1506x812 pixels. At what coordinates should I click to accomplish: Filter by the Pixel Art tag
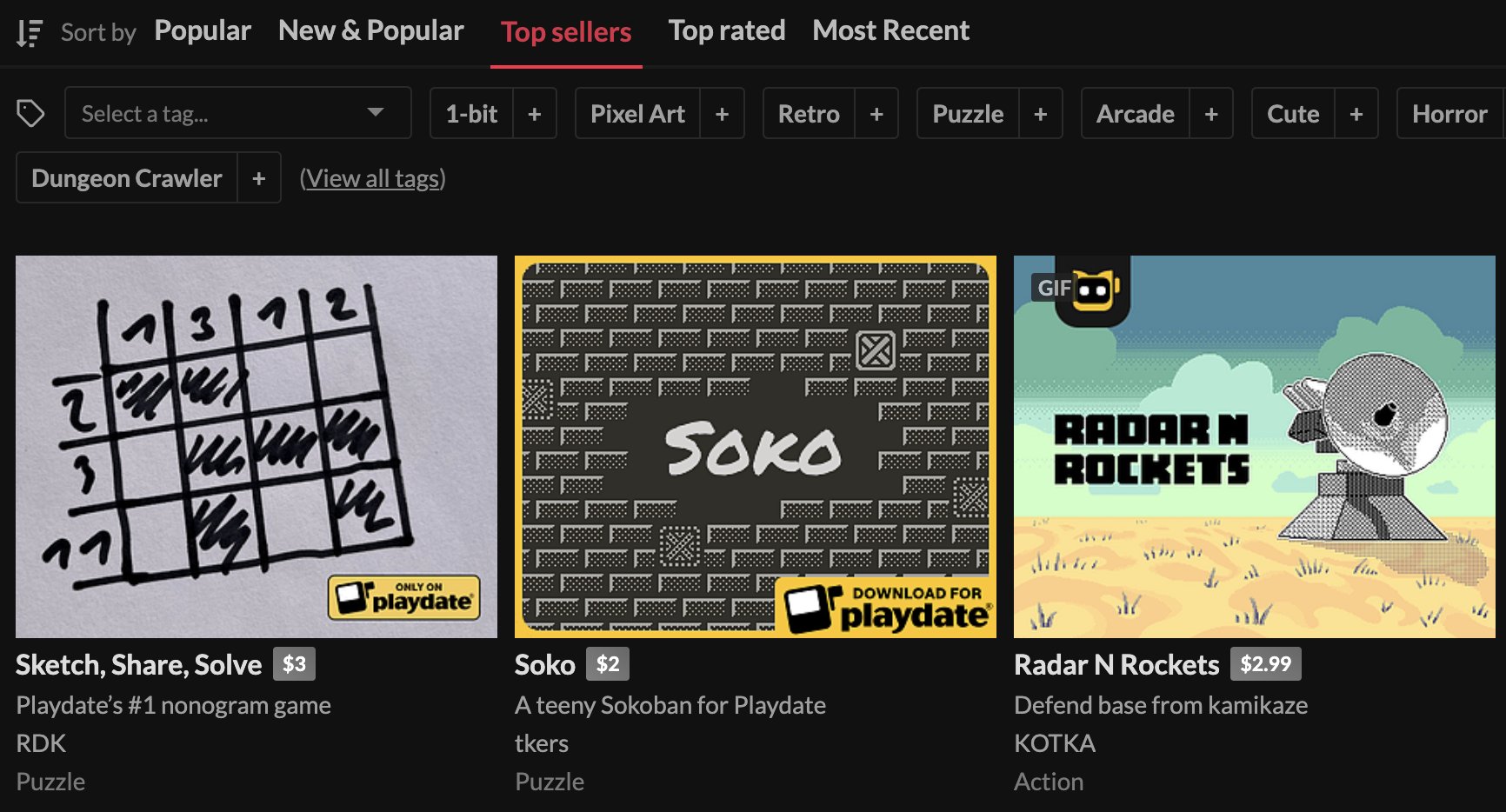tap(637, 113)
